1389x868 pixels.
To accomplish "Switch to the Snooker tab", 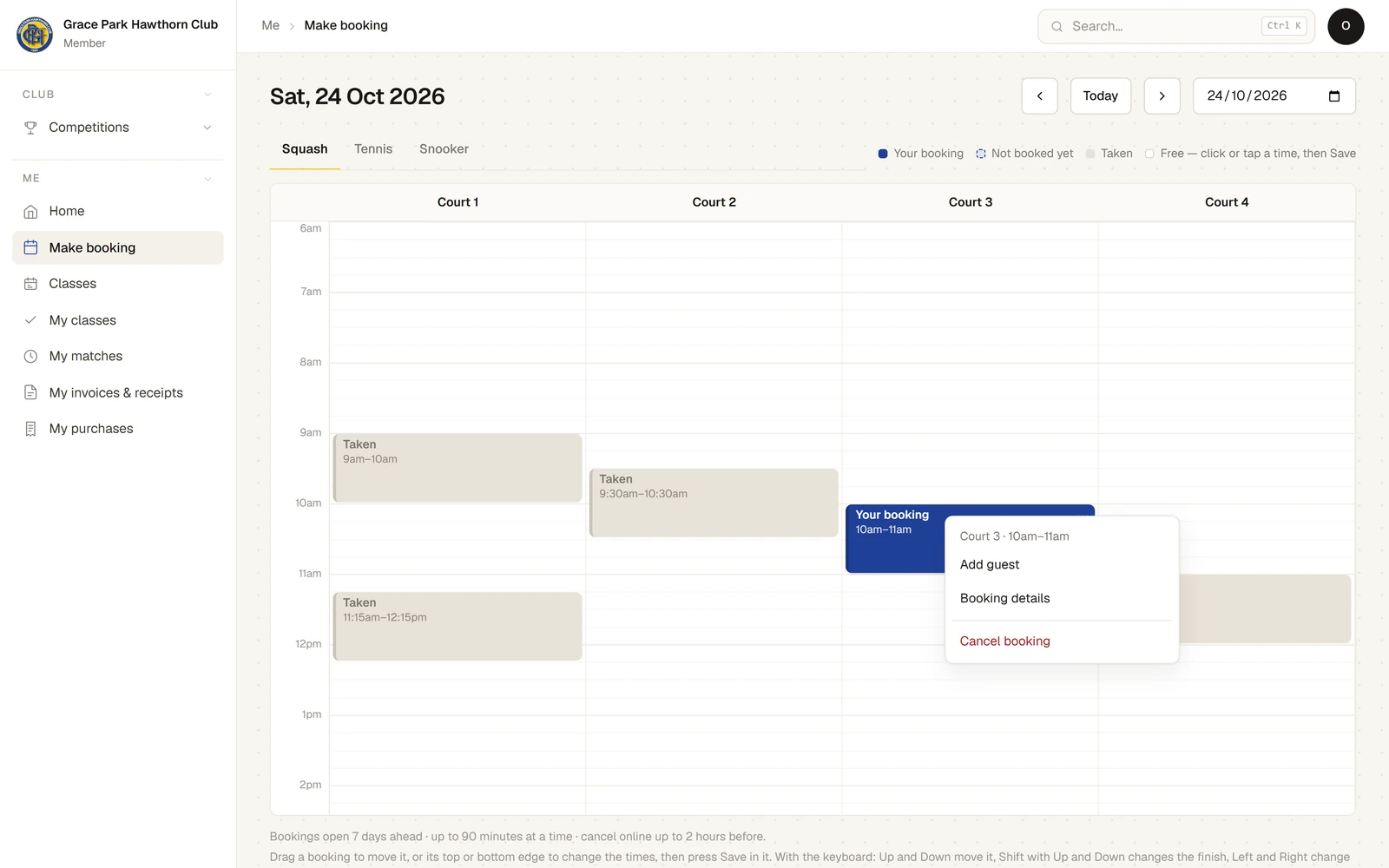I will (444, 149).
